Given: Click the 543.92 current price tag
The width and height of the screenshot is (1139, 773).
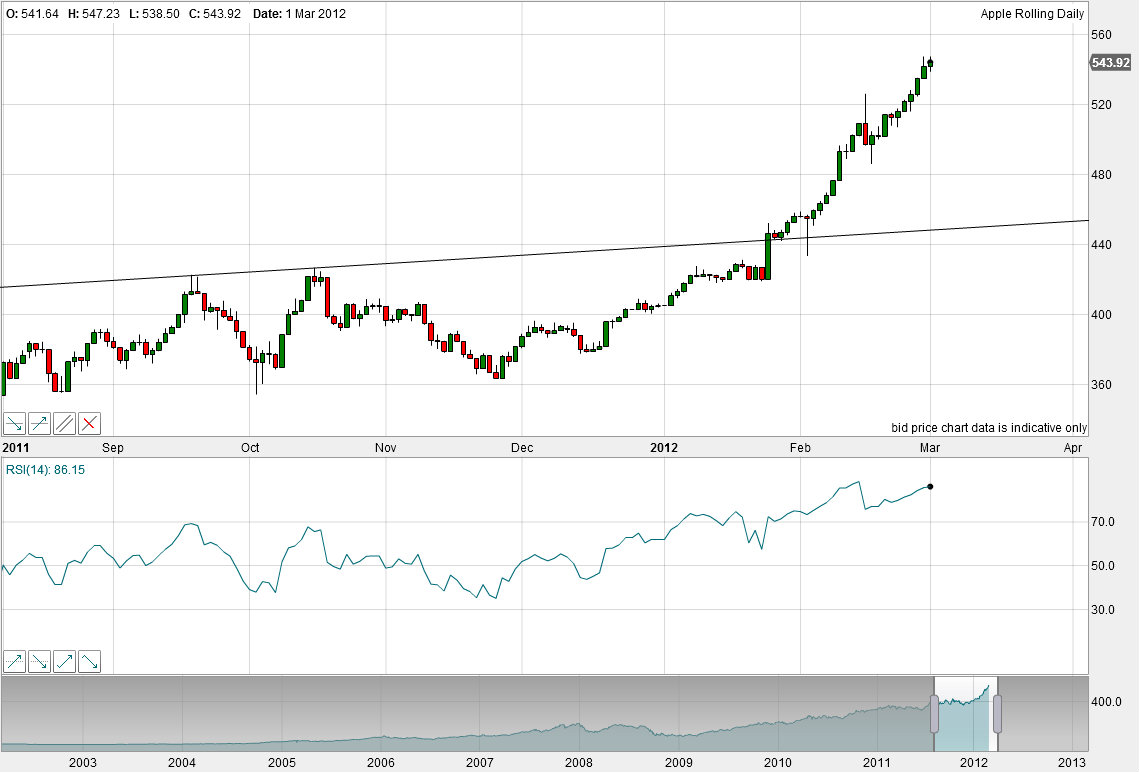Looking at the screenshot, I should pyautogui.click(x=1110, y=62).
